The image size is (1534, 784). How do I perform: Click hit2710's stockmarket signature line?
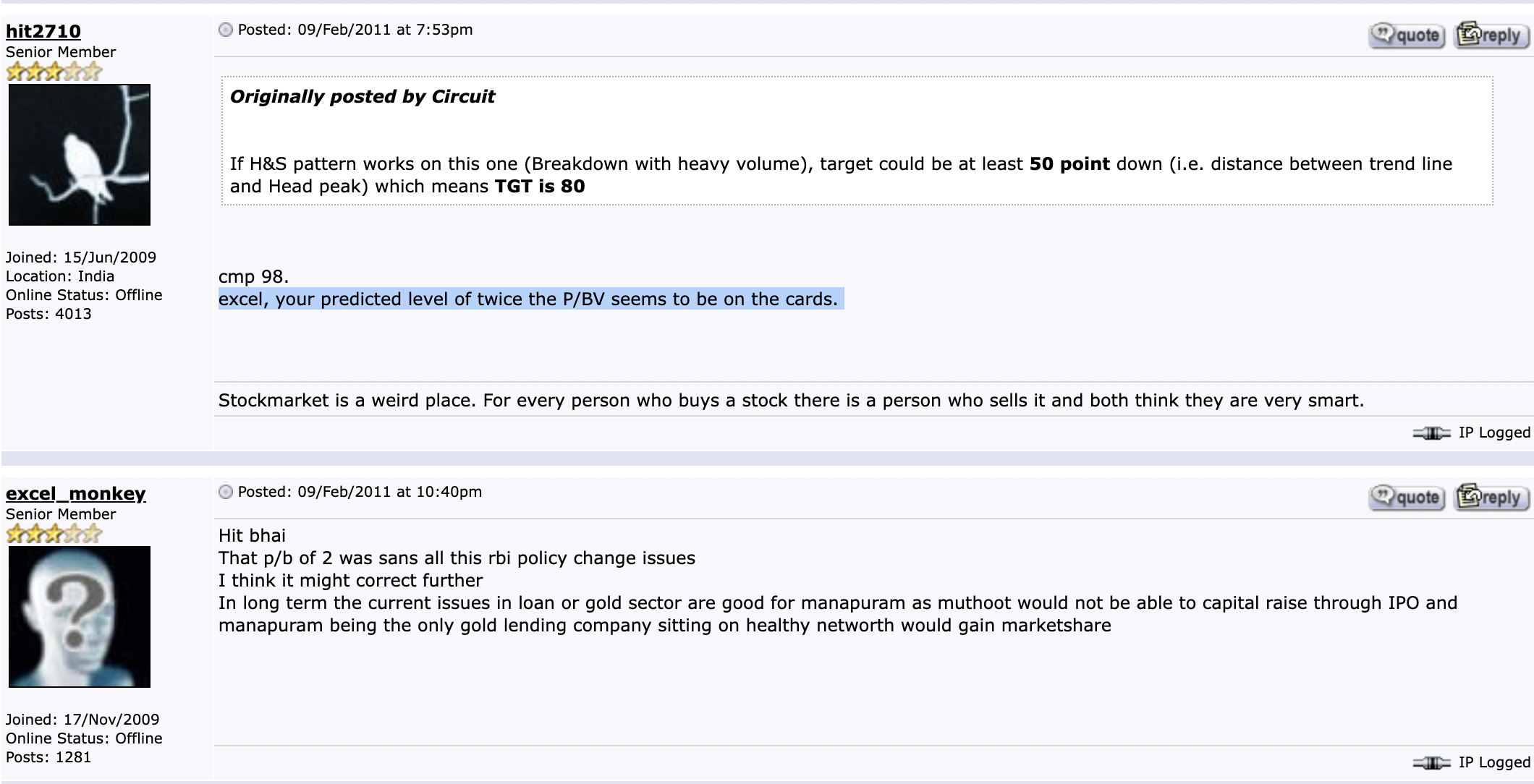(x=791, y=400)
